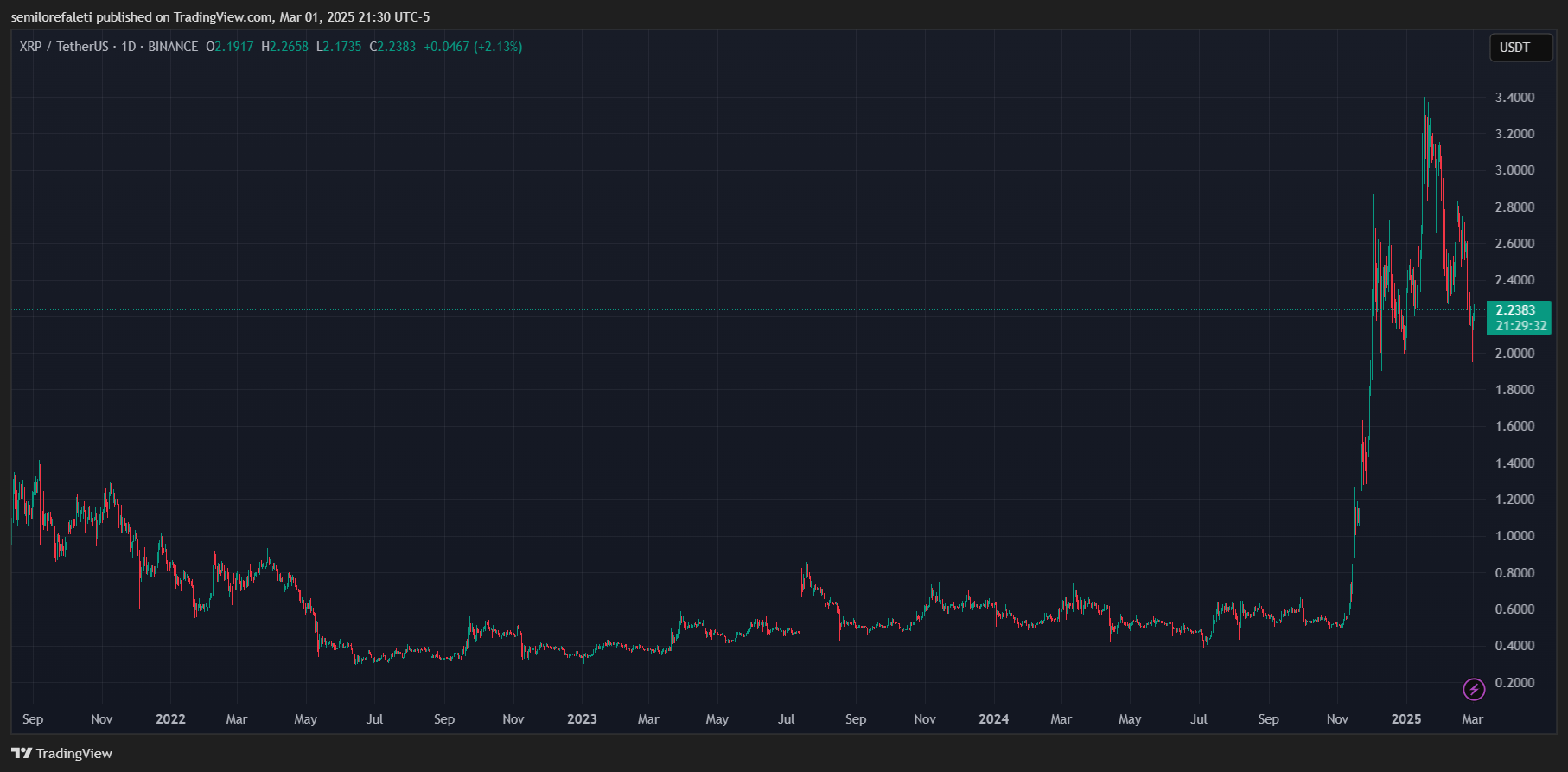
Task: Click the purple lightning bolt icon
Action: (1474, 689)
